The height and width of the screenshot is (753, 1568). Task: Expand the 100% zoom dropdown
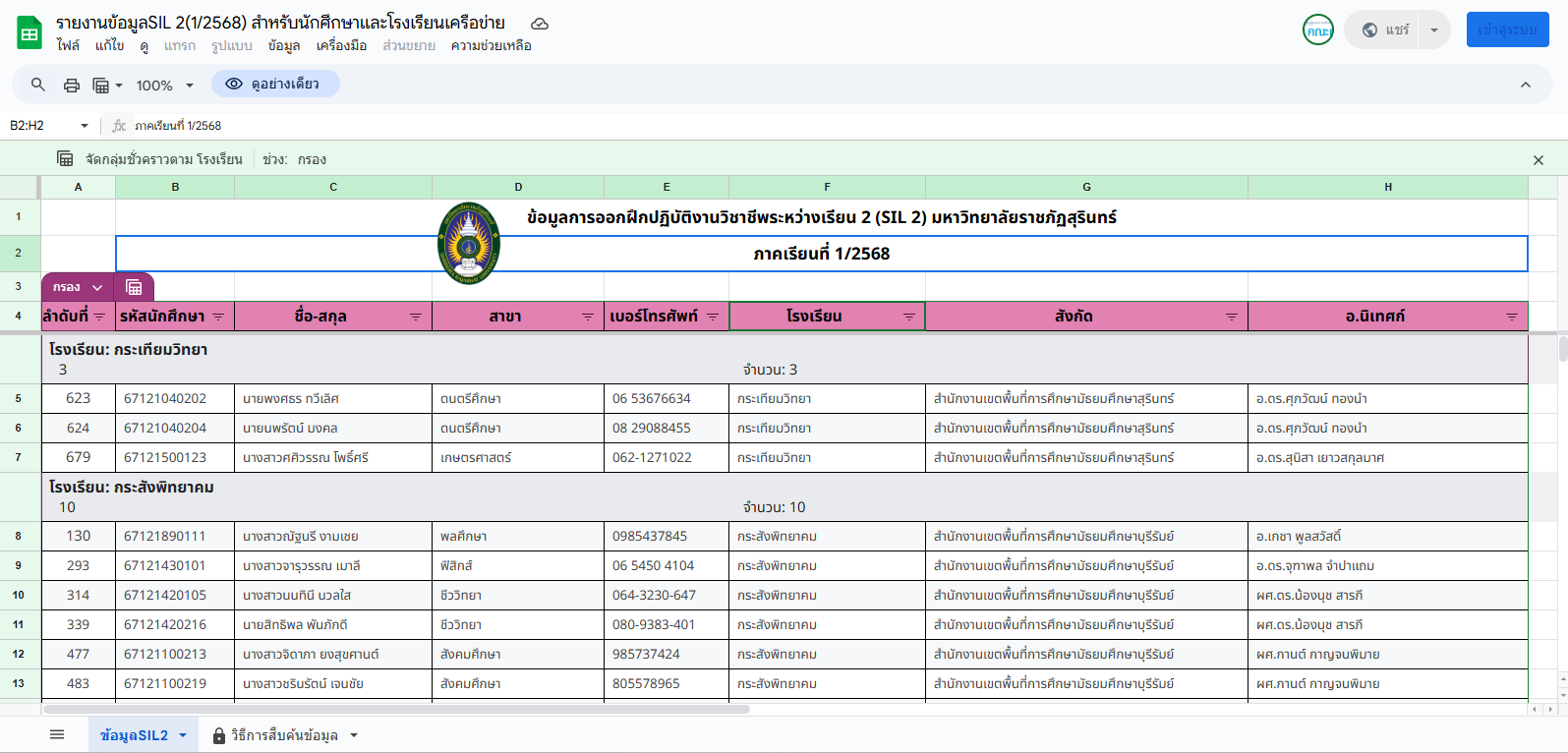tap(190, 86)
